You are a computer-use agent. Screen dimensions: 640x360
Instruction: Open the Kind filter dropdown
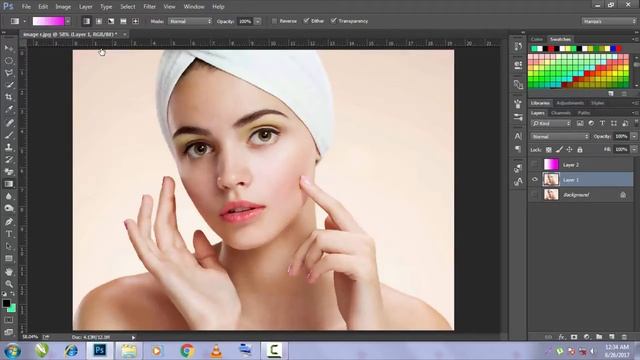551,123
